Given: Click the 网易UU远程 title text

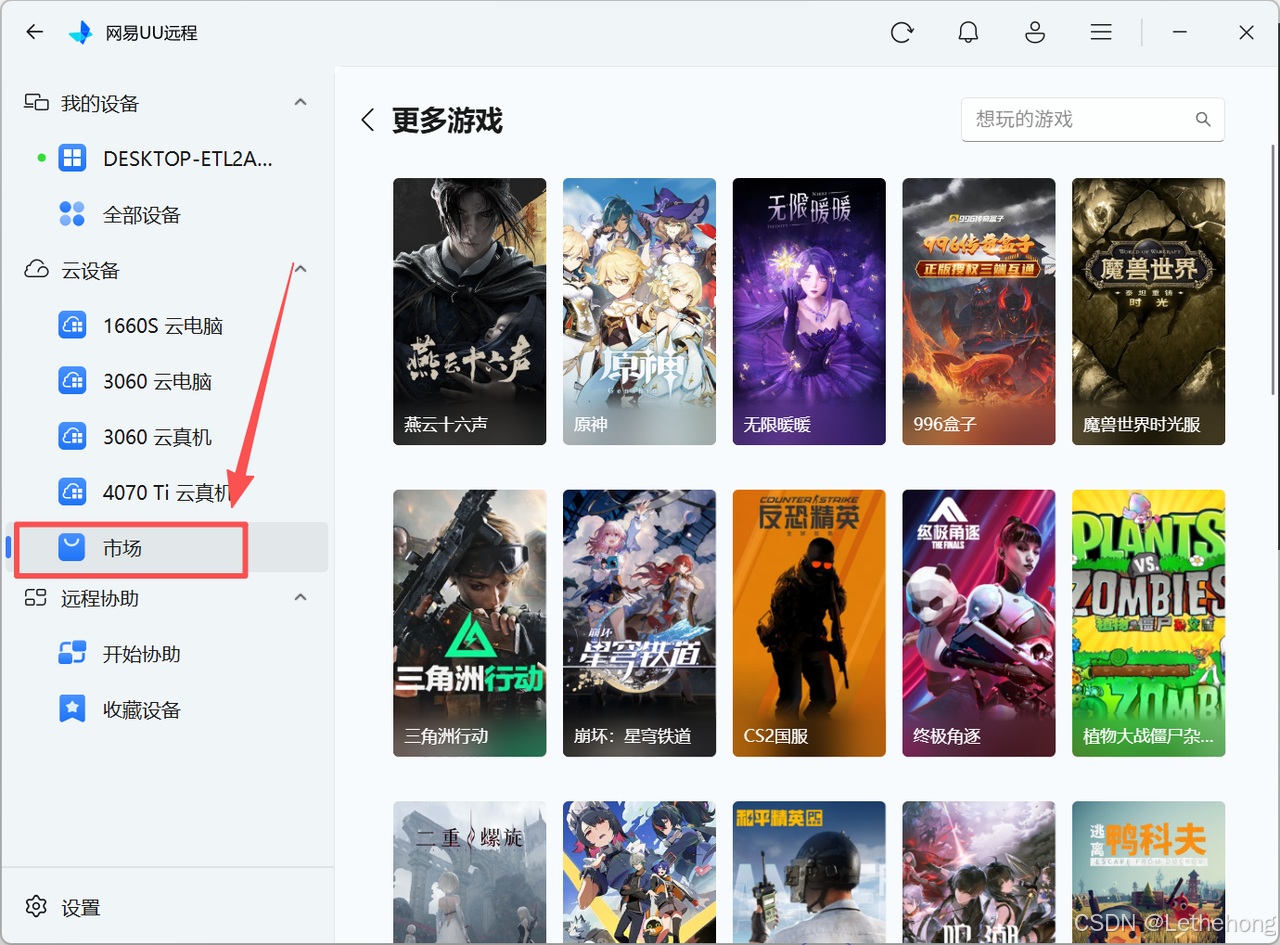Looking at the screenshot, I should (x=152, y=33).
